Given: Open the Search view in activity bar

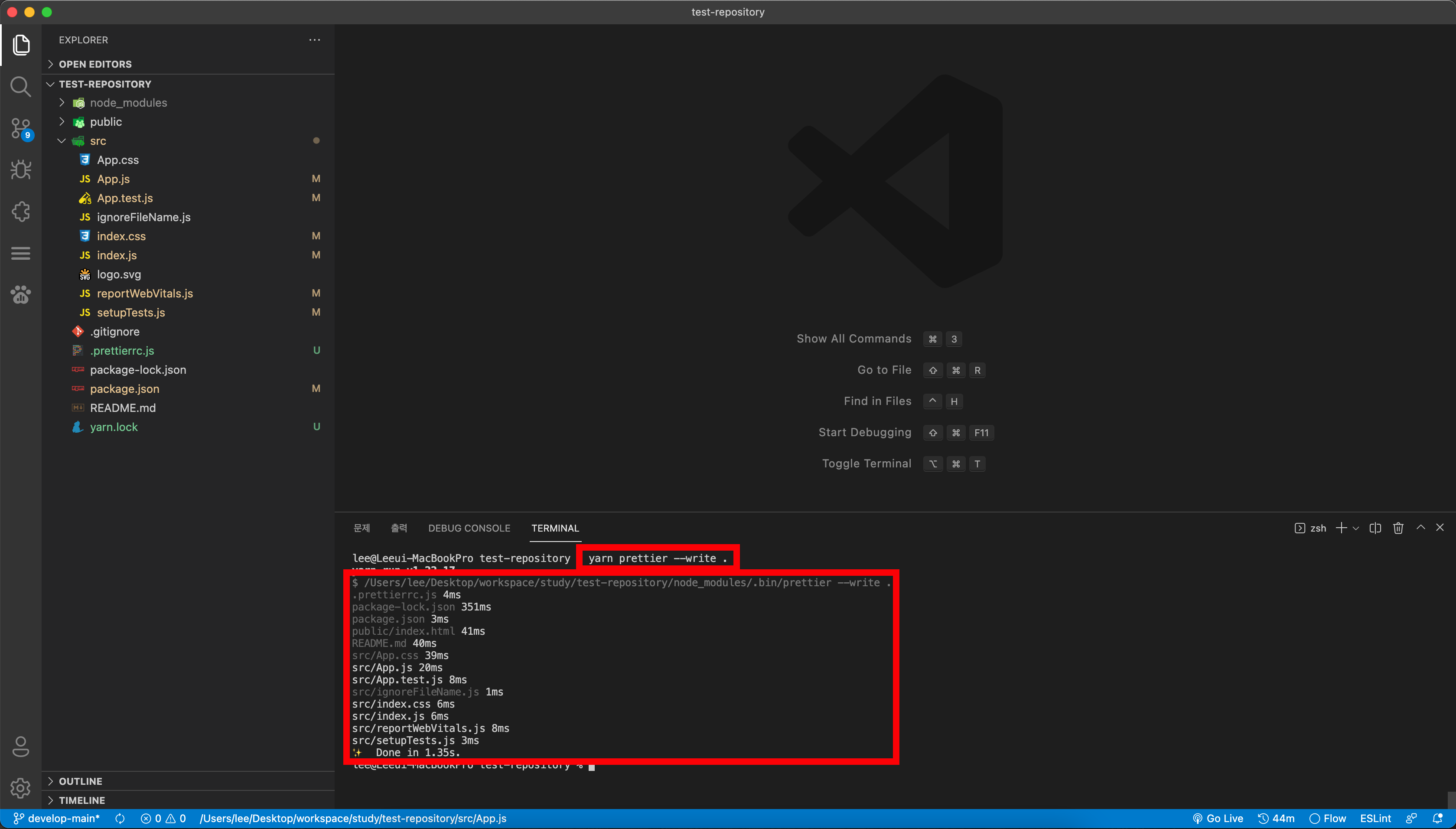Looking at the screenshot, I should 20,87.
